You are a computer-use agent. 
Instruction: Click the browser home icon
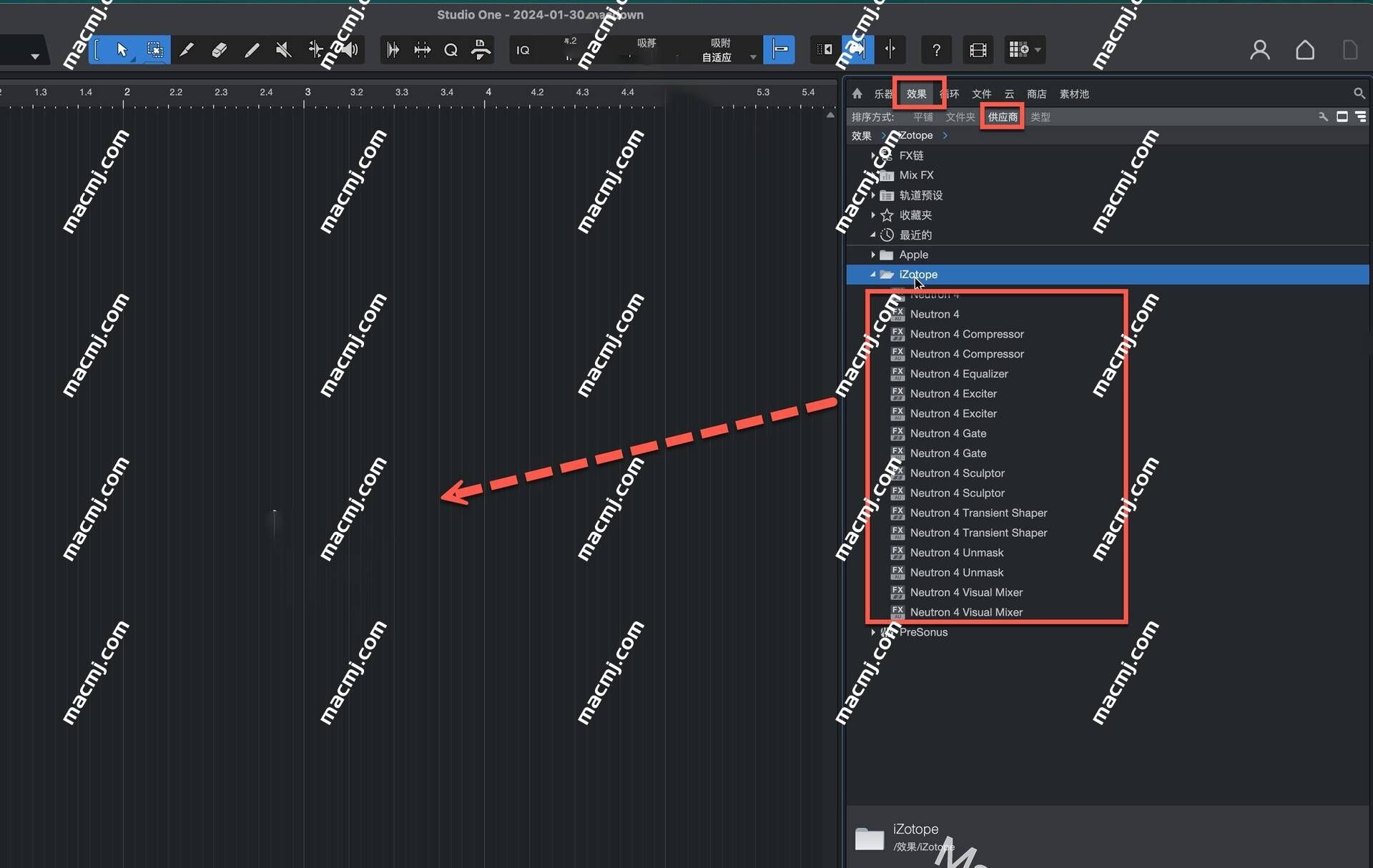[x=857, y=94]
